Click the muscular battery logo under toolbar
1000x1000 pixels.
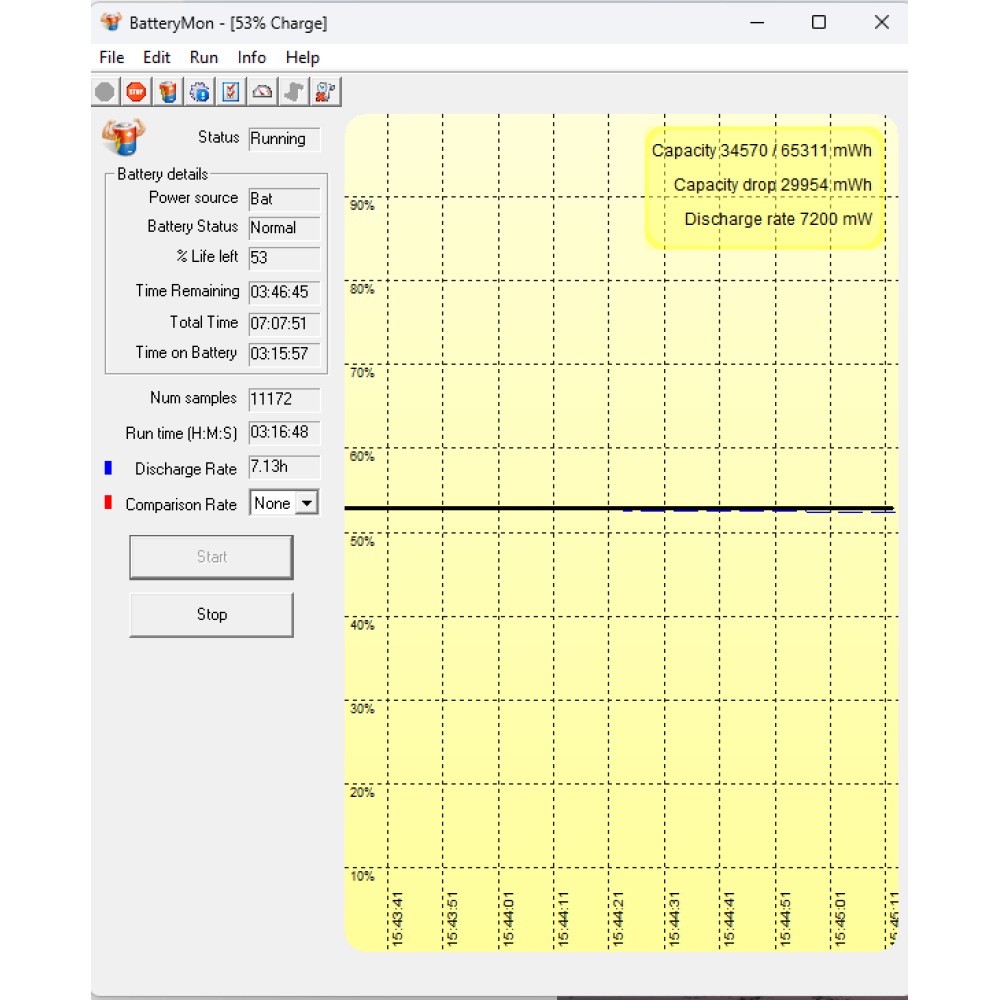tap(123, 137)
